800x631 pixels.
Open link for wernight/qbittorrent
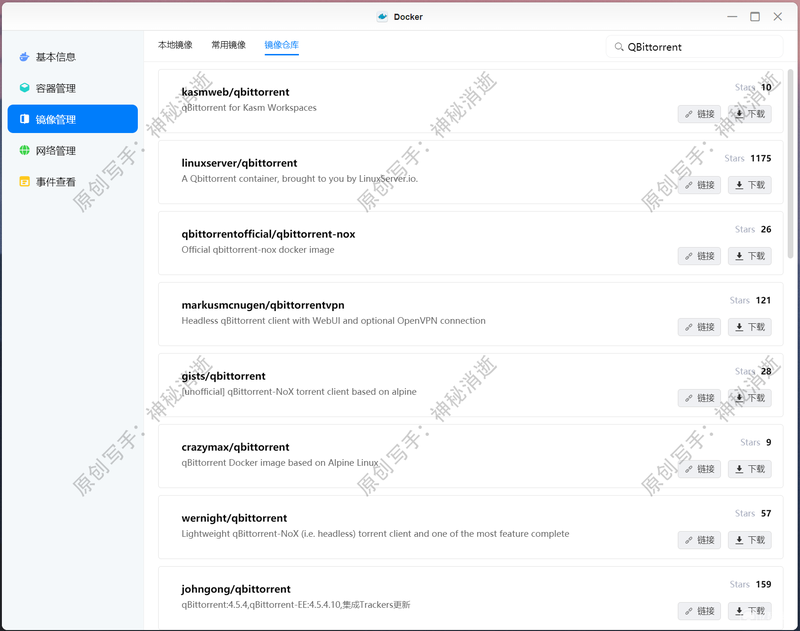pyautogui.click(x=699, y=539)
